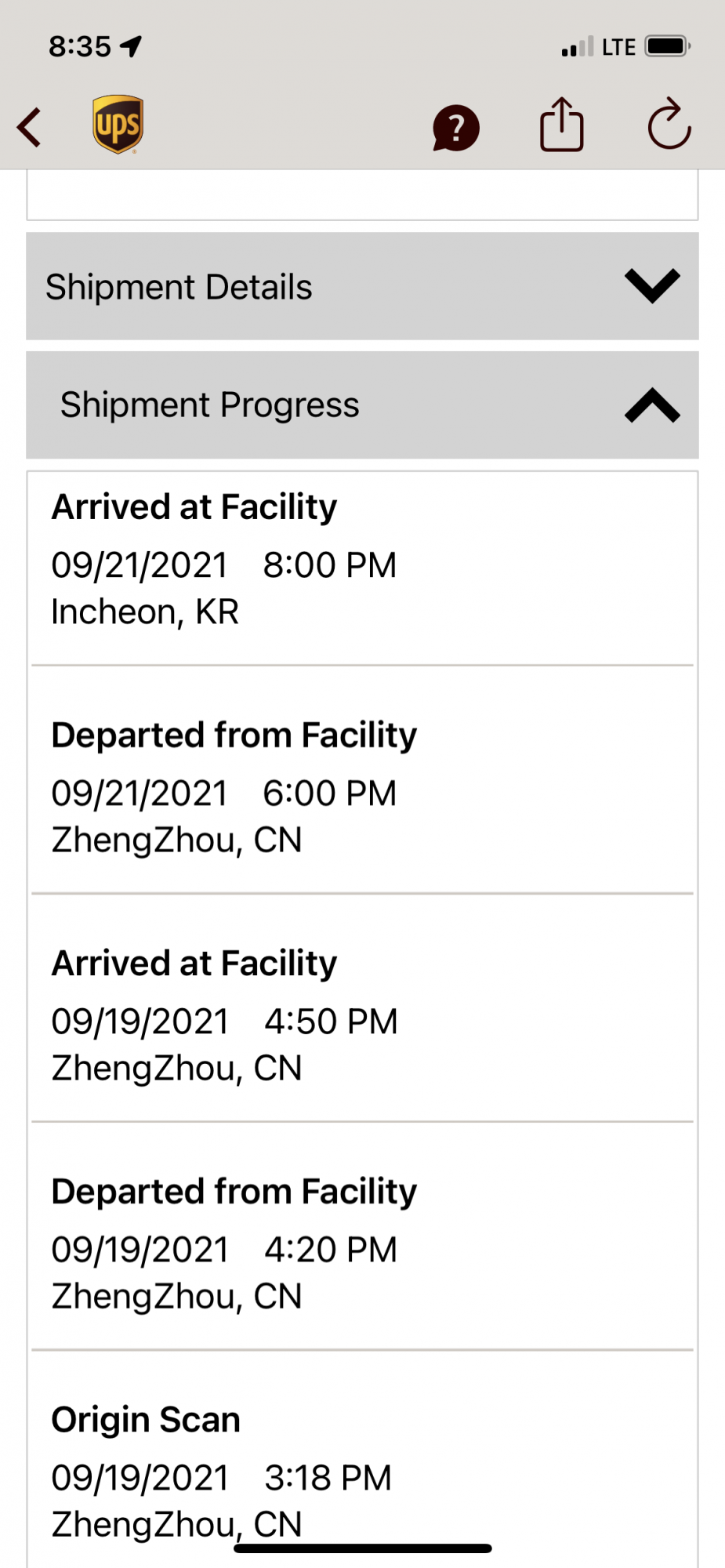This screenshot has height=1568, width=725.
Task: Tap the back arrow icon
Action: click(30, 127)
